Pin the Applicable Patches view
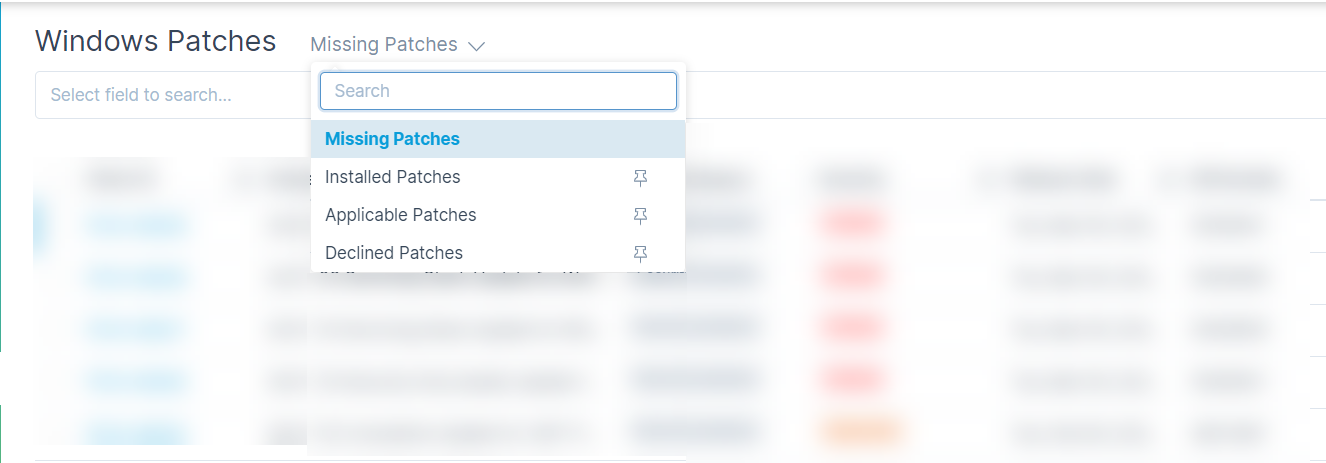This screenshot has height=463, width=1326. (x=641, y=215)
